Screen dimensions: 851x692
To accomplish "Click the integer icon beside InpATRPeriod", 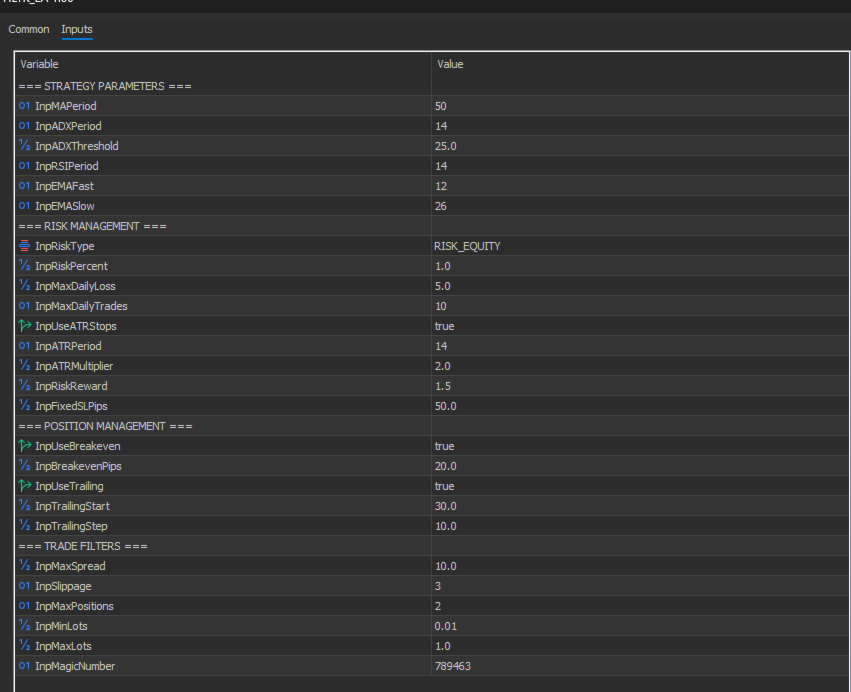I will (24, 346).
